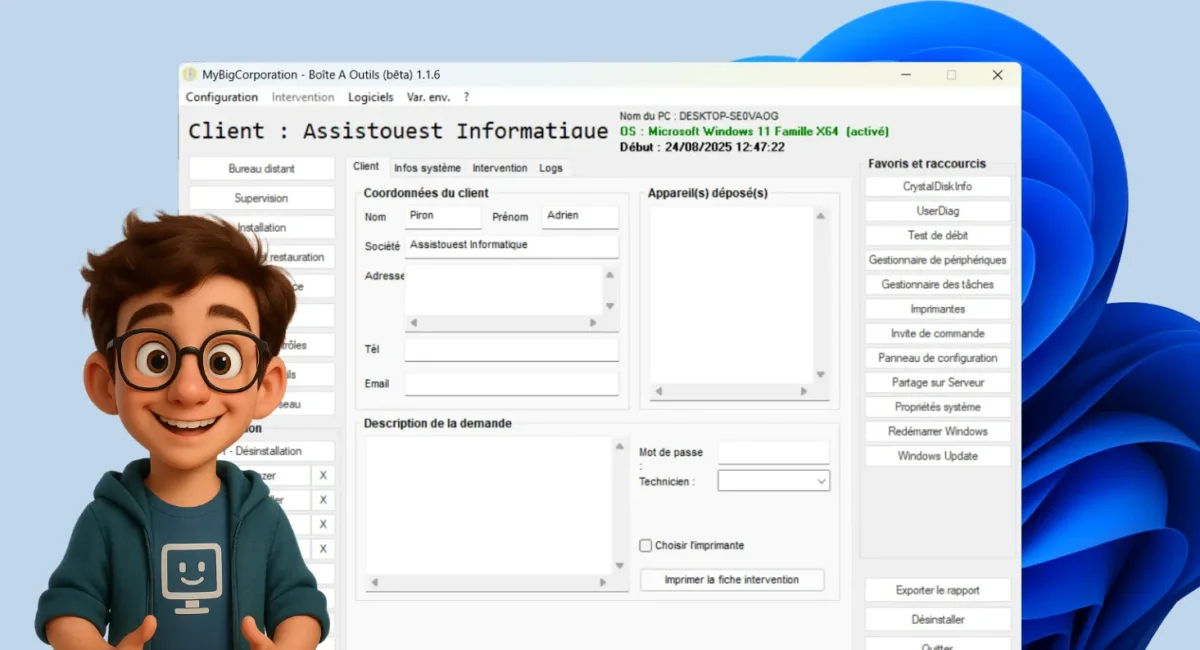
Task: Click inside Description de la demande box
Action: [x=488, y=505]
